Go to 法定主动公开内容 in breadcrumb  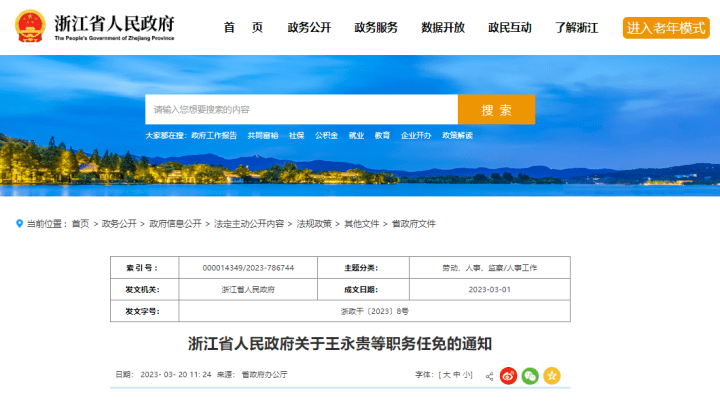click(x=249, y=224)
